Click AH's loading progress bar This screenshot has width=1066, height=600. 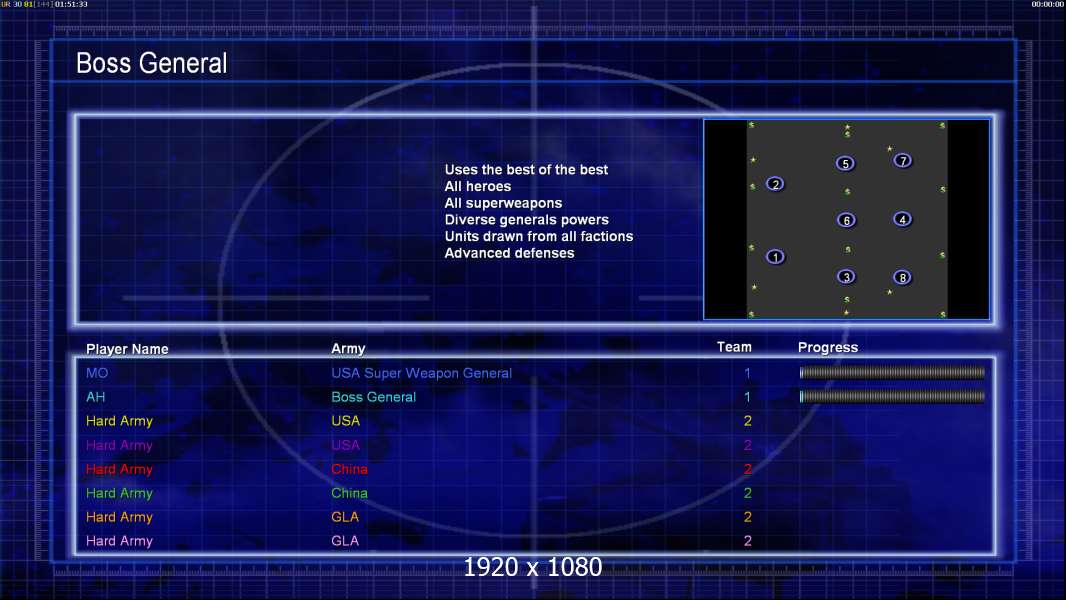(x=892, y=397)
